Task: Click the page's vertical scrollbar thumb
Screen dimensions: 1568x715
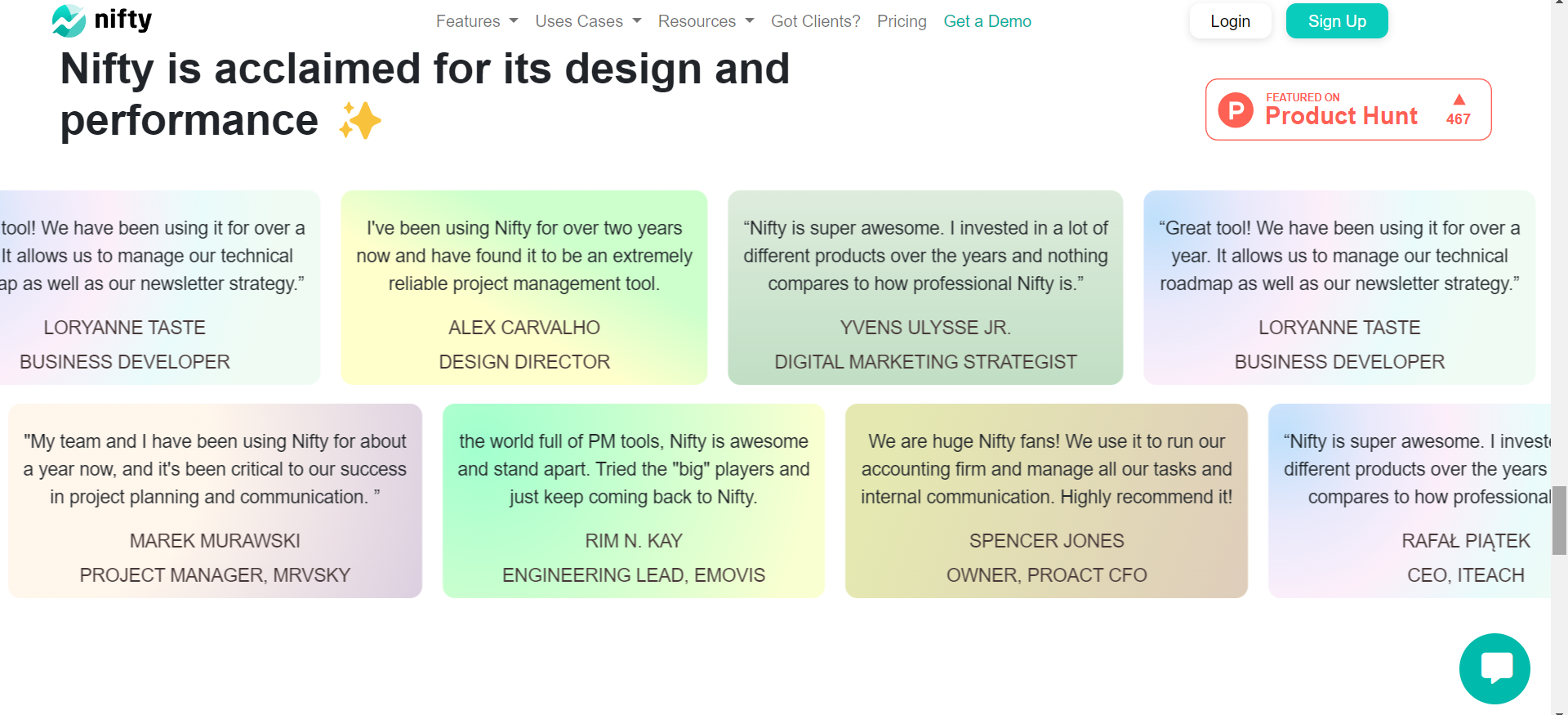Action: pyautogui.click(x=1559, y=521)
